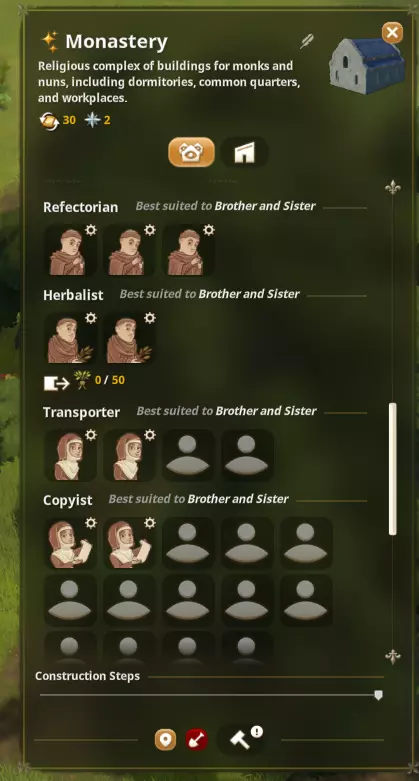419x781 pixels.
Task: Open the workers tab with monk icon
Action: [x=191, y=152]
